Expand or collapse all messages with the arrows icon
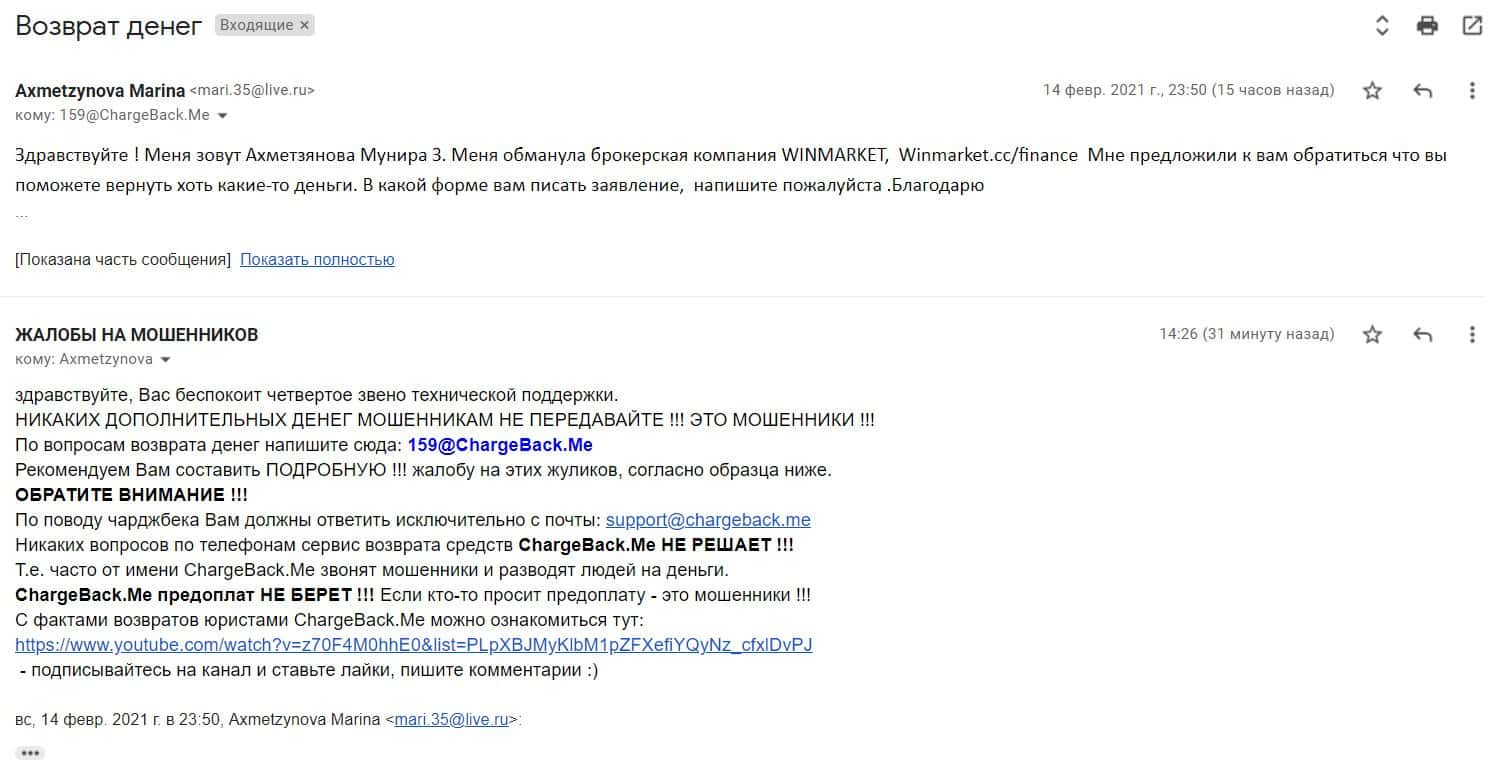1503x777 pixels. [1382, 26]
